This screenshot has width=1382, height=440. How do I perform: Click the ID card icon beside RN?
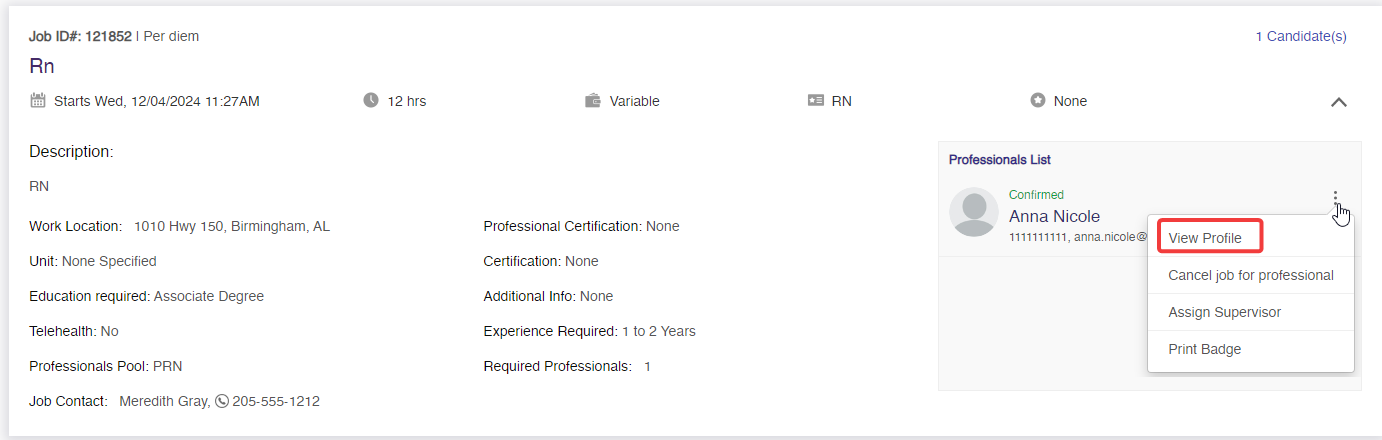[815, 100]
